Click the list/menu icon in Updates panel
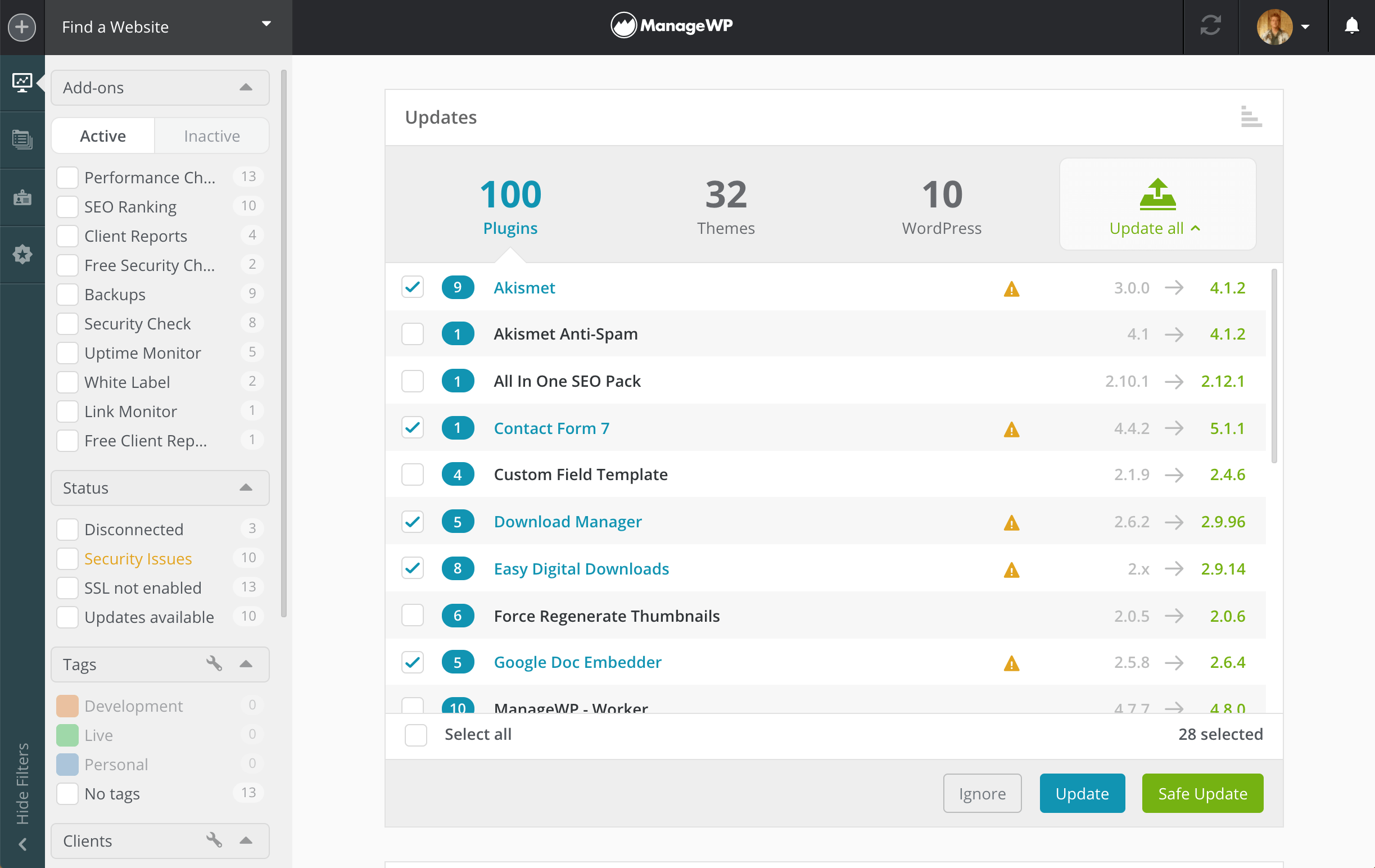The height and width of the screenshot is (868, 1375). click(1251, 118)
